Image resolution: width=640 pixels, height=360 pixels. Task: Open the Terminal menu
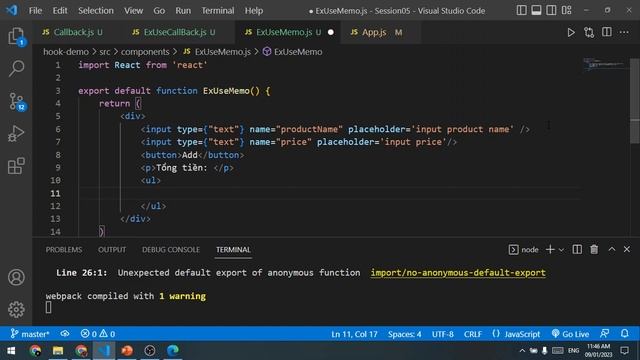pyautogui.click(x=218, y=11)
